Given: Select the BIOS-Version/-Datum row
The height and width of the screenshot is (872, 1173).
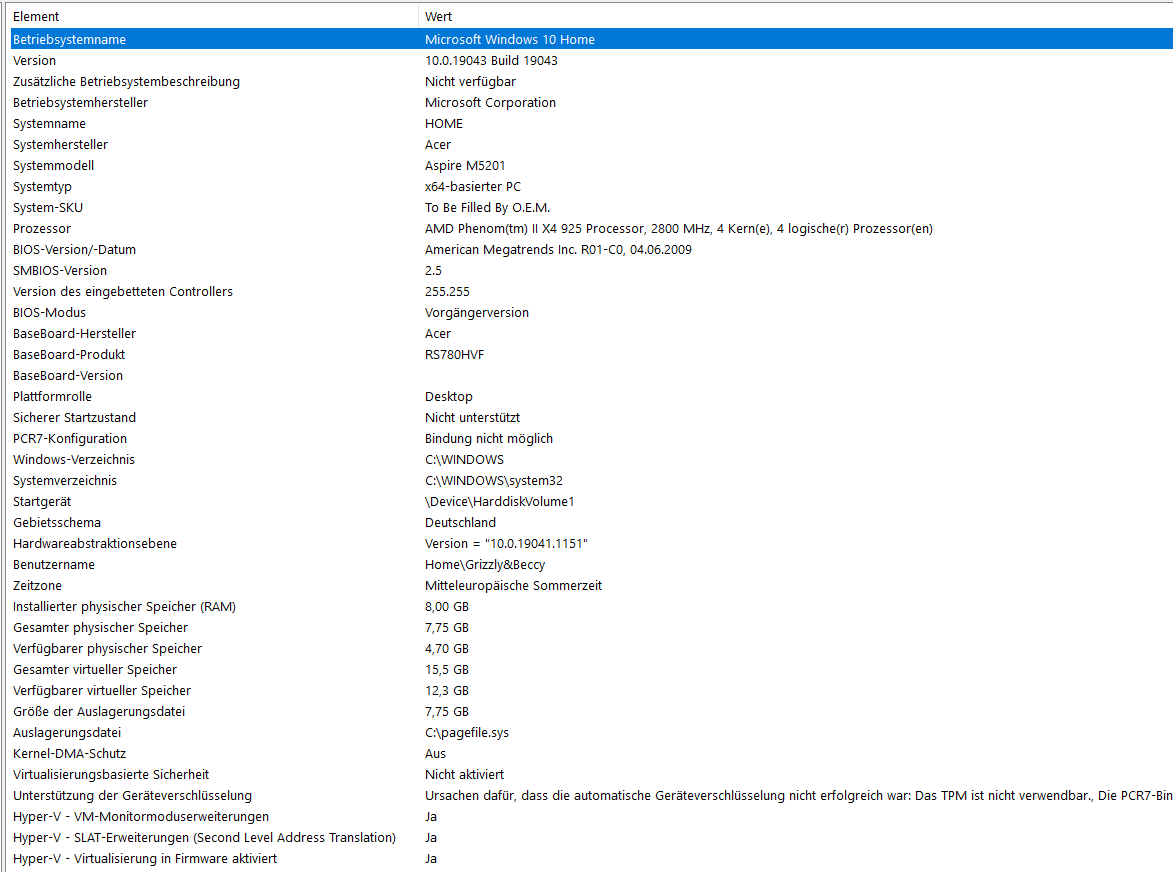Looking at the screenshot, I should point(592,249).
